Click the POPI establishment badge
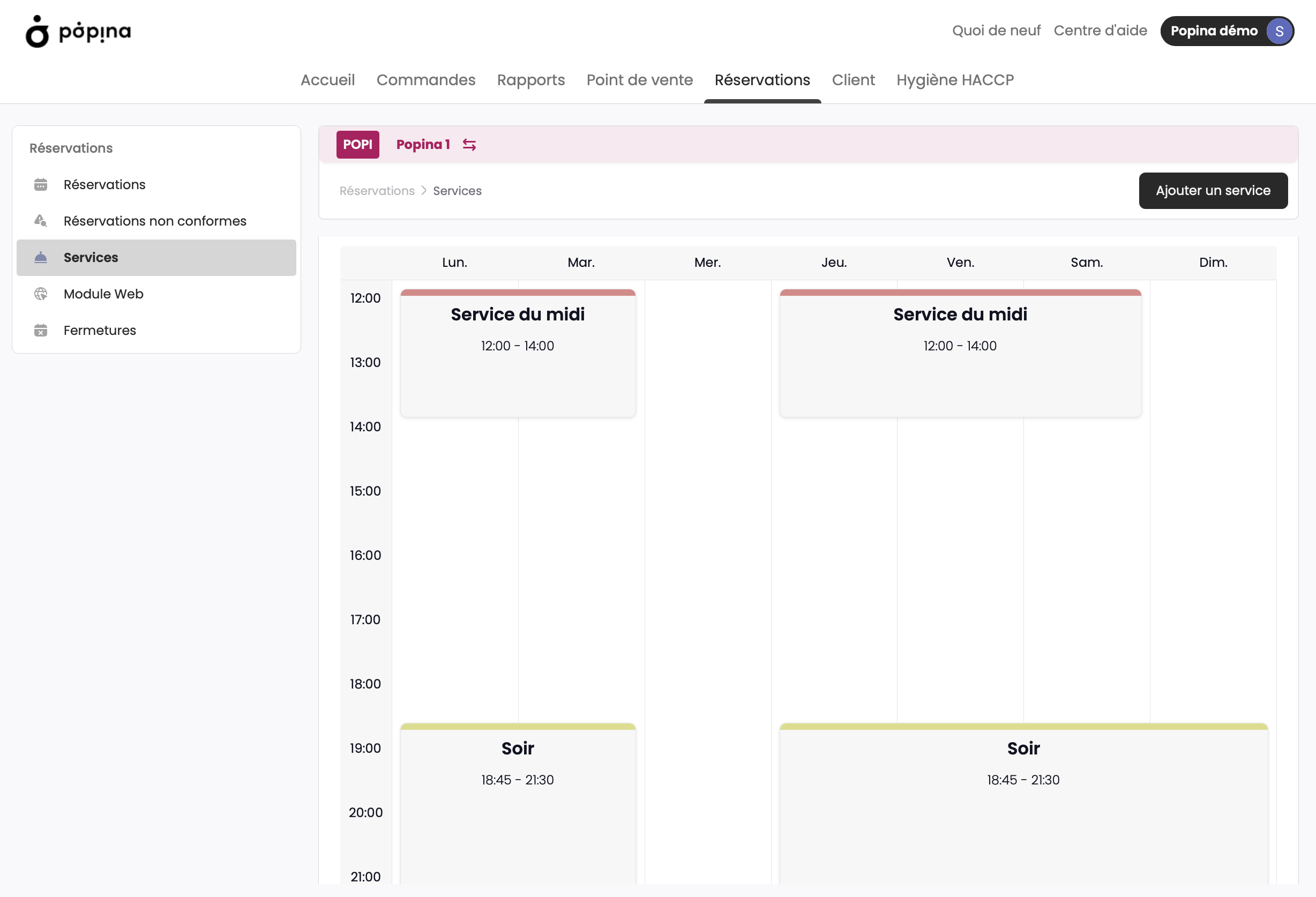The image size is (1316, 897). (x=358, y=144)
